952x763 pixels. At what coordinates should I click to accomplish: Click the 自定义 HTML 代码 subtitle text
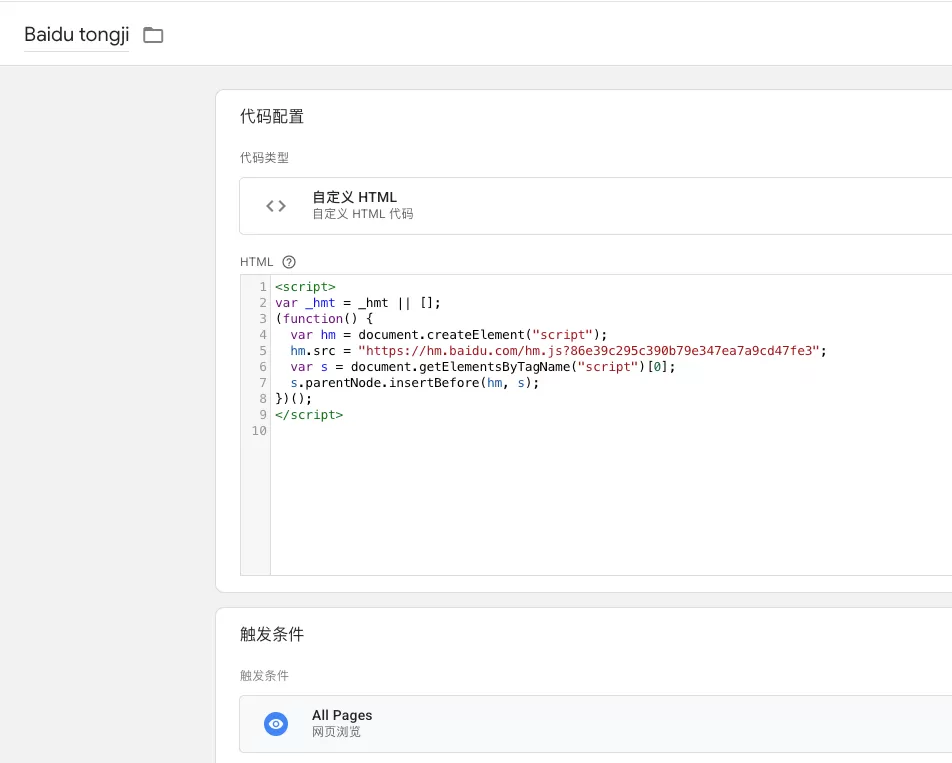[362, 214]
